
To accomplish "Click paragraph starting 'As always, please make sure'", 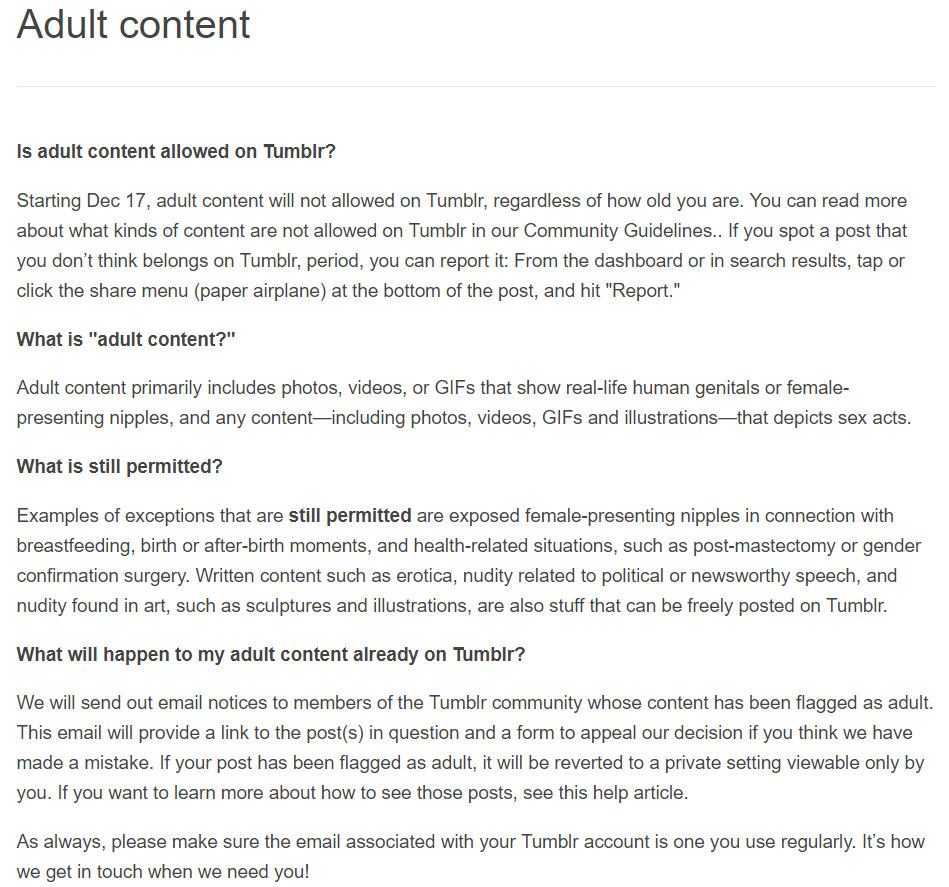I will click(x=471, y=857).
